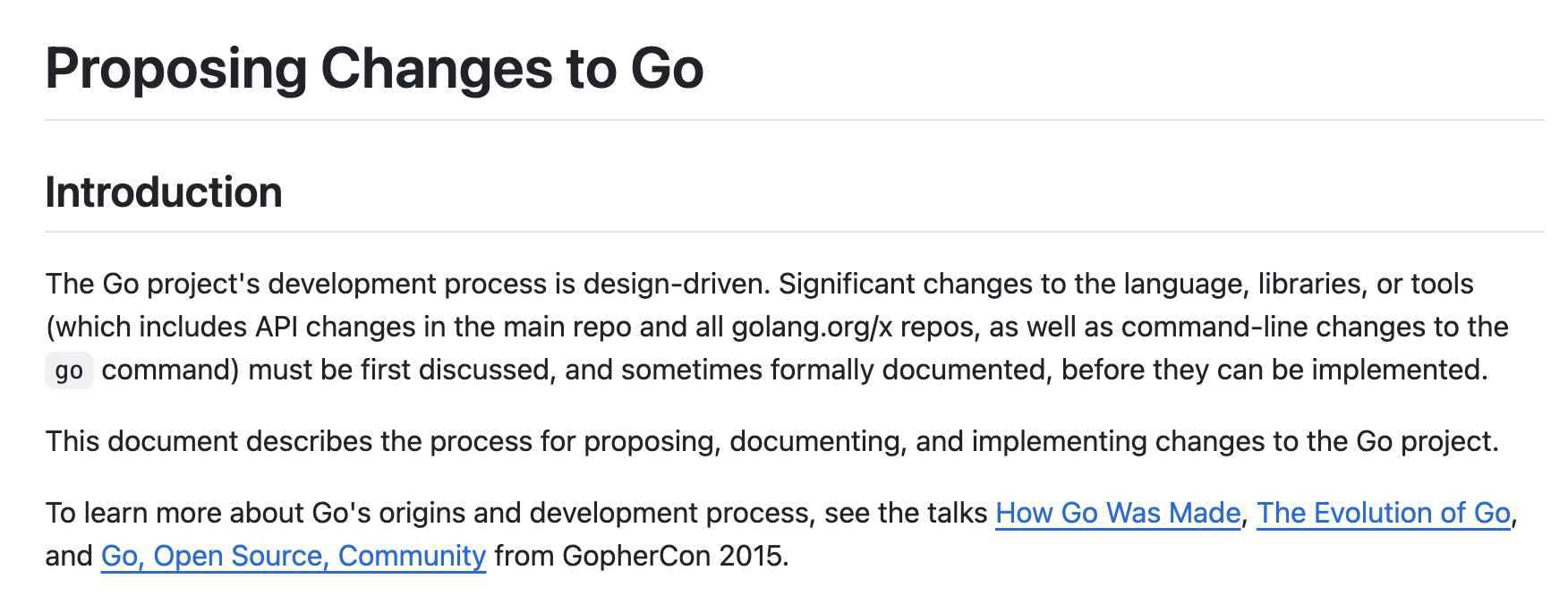
Task: Select the "Introduction" section heading
Action: click(x=164, y=192)
